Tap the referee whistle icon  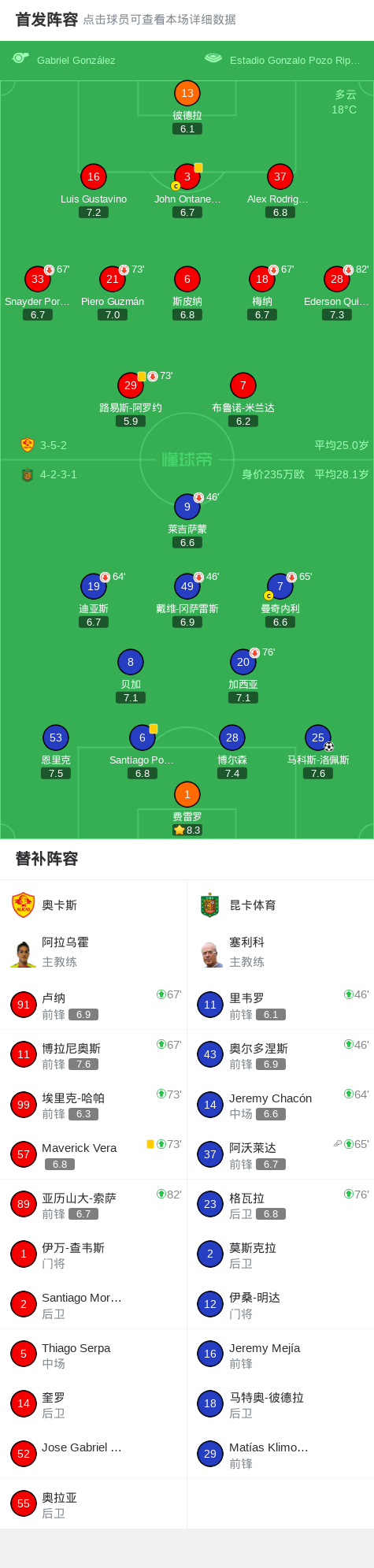click(x=20, y=58)
